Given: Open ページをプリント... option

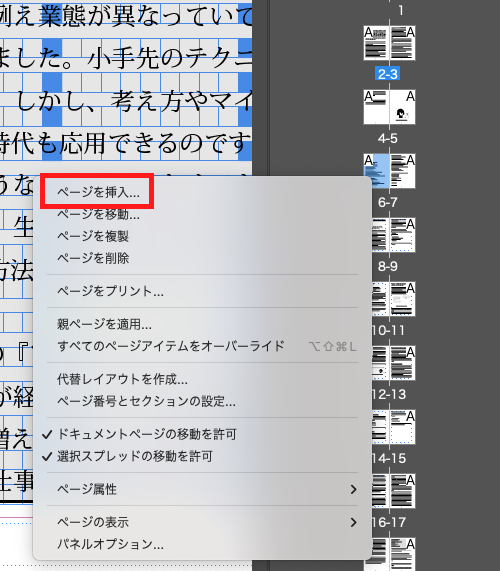Looking at the screenshot, I should (x=110, y=291).
